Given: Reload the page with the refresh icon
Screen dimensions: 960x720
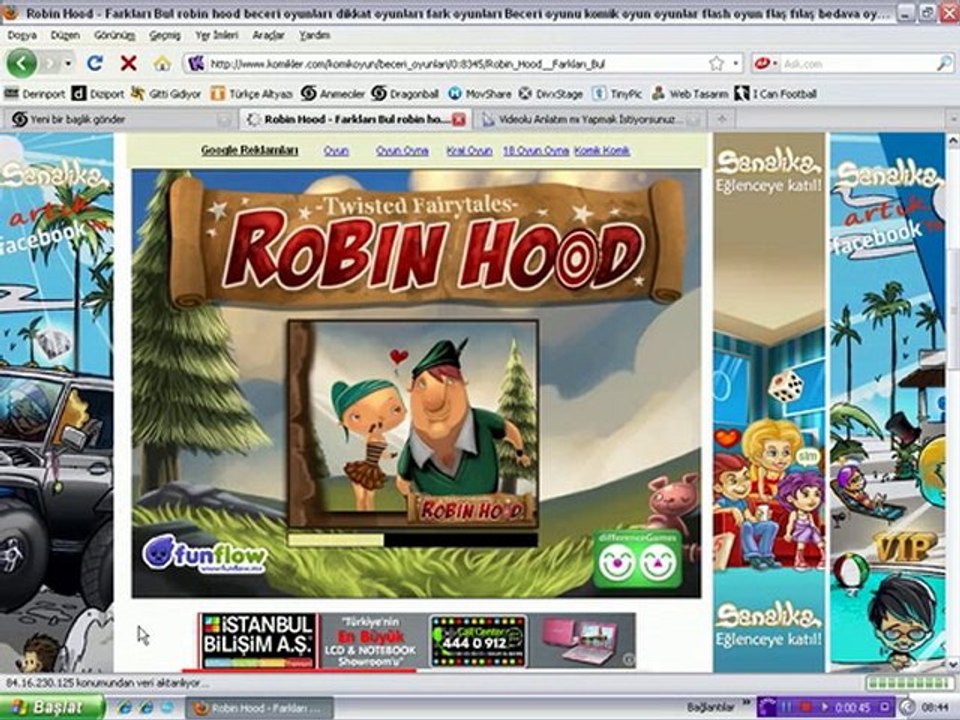Looking at the screenshot, I should tap(95, 63).
